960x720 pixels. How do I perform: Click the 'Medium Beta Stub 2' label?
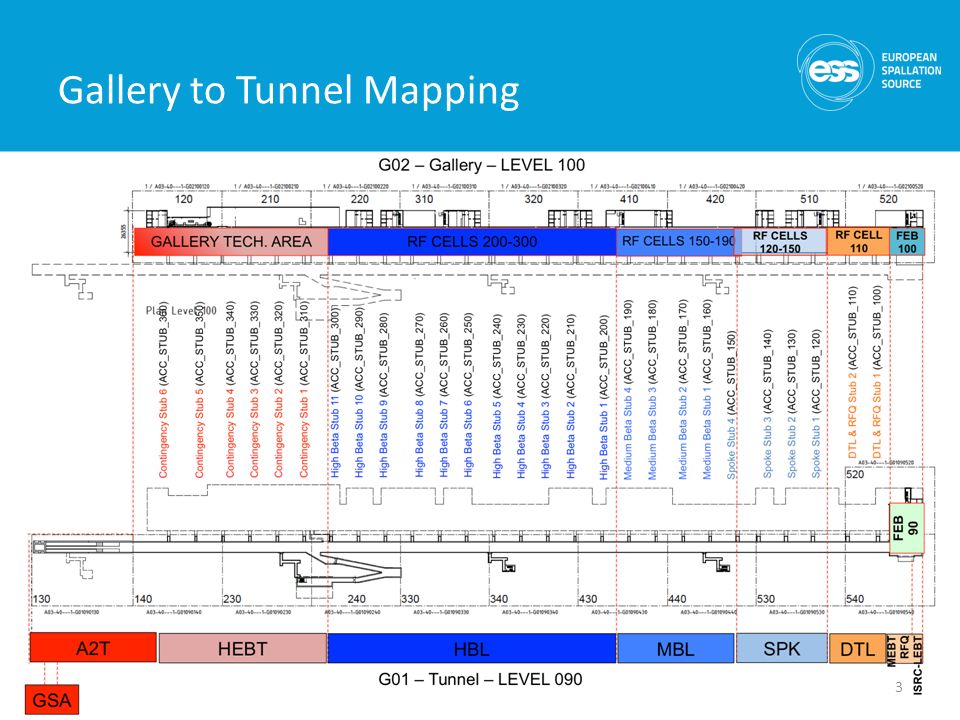click(683, 432)
